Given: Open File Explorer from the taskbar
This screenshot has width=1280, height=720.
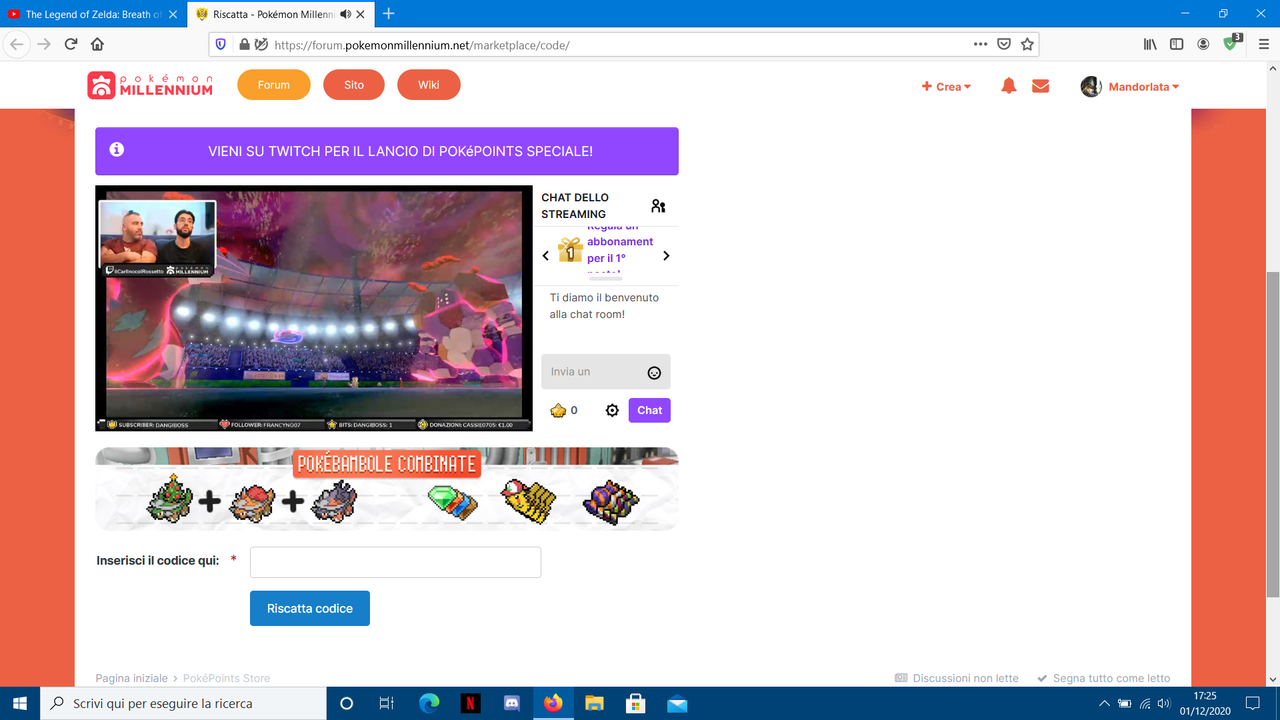Looking at the screenshot, I should pos(594,704).
